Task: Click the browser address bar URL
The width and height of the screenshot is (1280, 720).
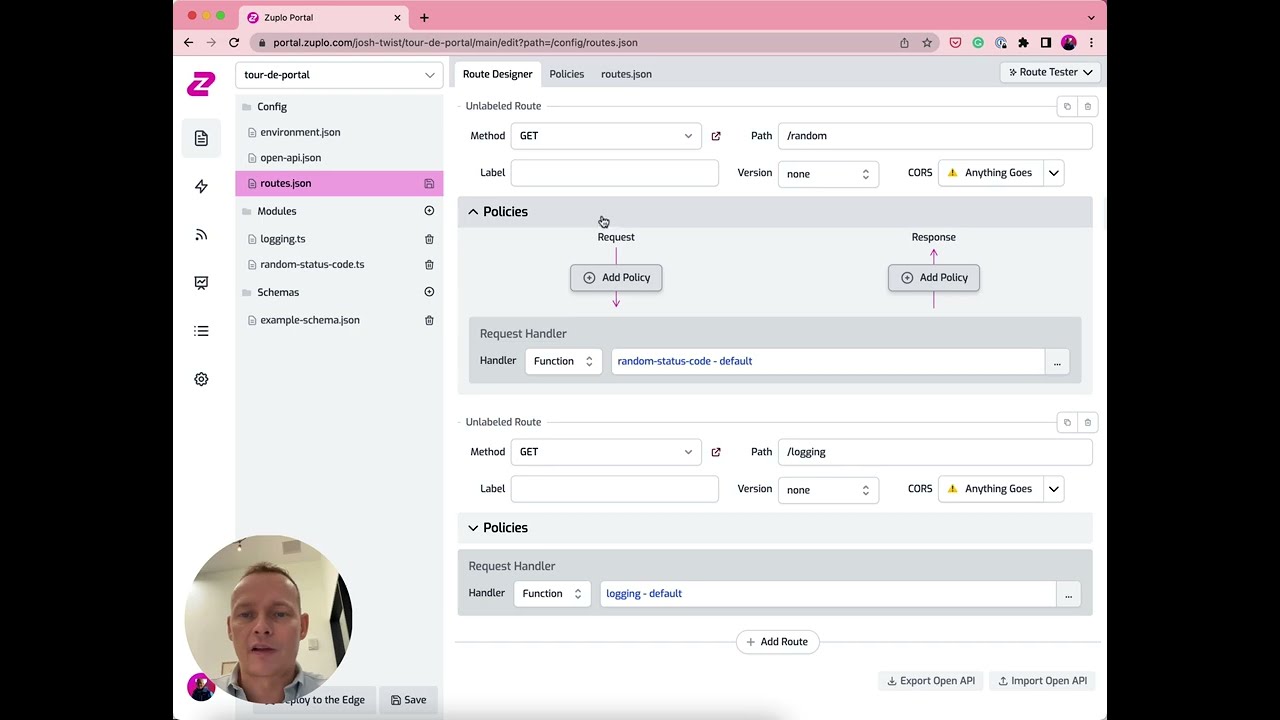Action: 455,43
